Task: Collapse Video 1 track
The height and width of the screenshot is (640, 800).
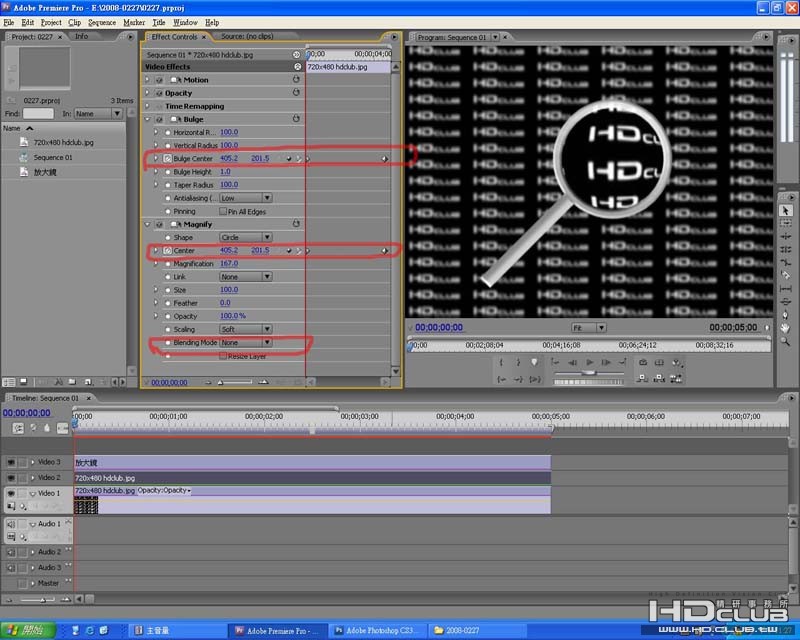Action: click(33, 494)
